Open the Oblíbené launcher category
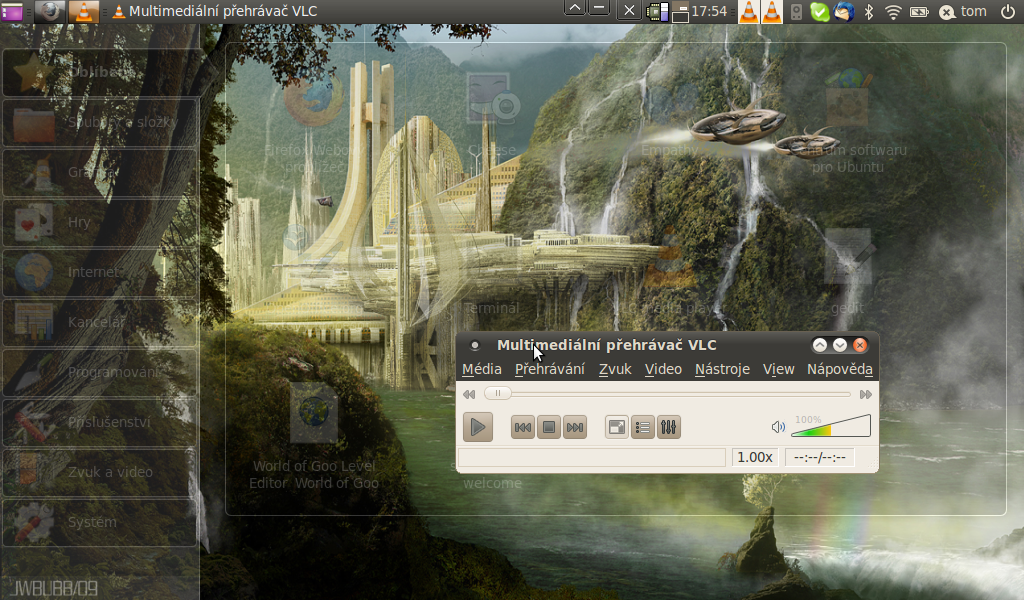1024x600 pixels. [x=99, y=72]
